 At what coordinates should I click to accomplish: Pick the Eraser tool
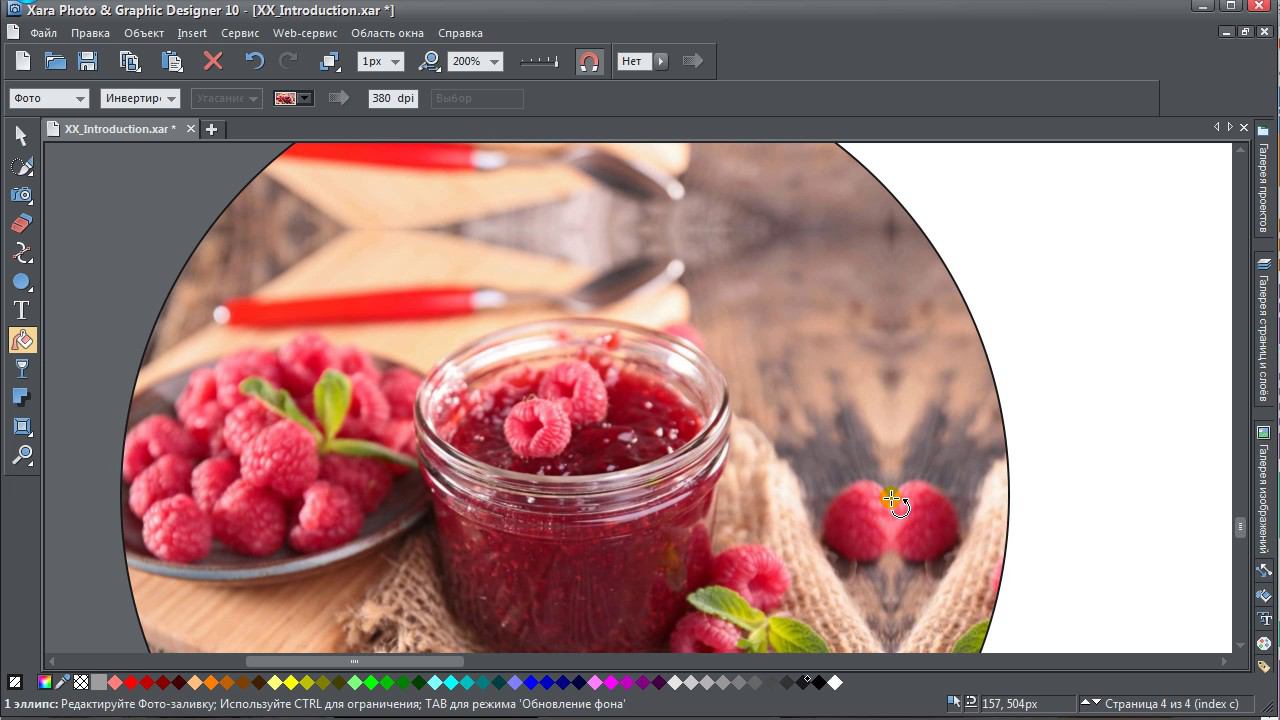coord(21,223)
